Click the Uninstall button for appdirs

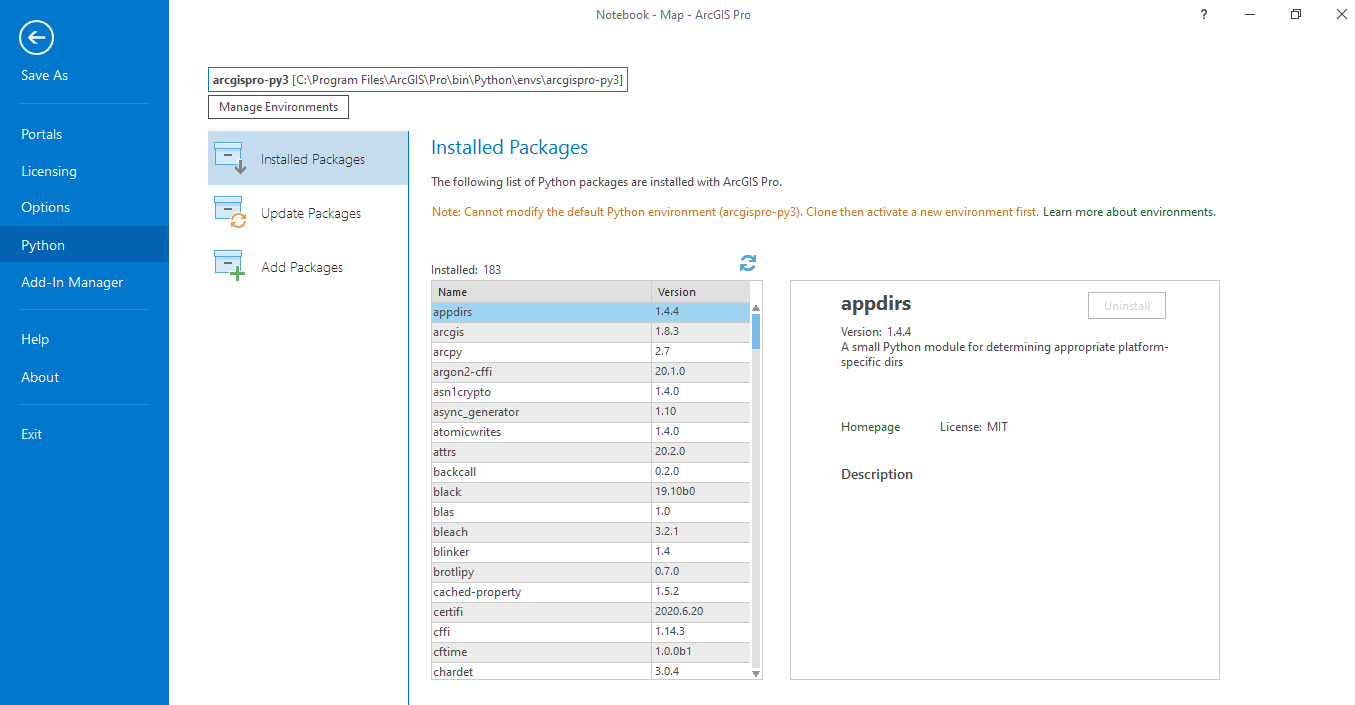point(1126,305)
